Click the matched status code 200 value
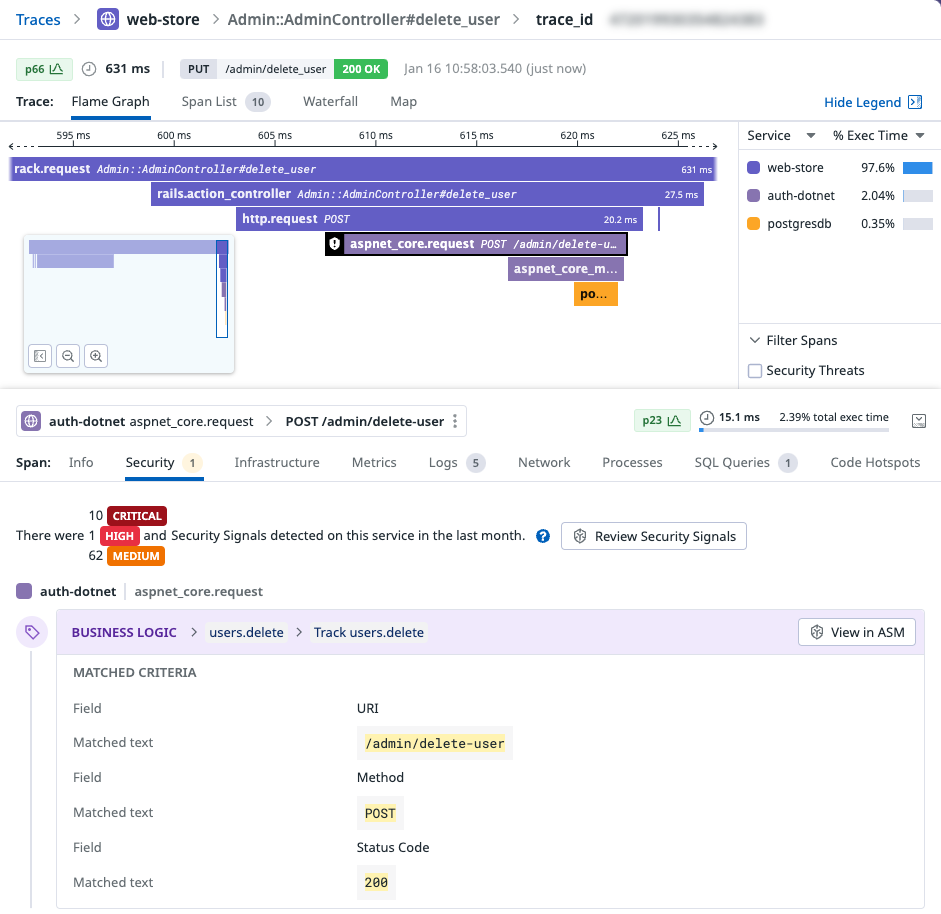Viewport: 941px width, 914px height. 376,882
